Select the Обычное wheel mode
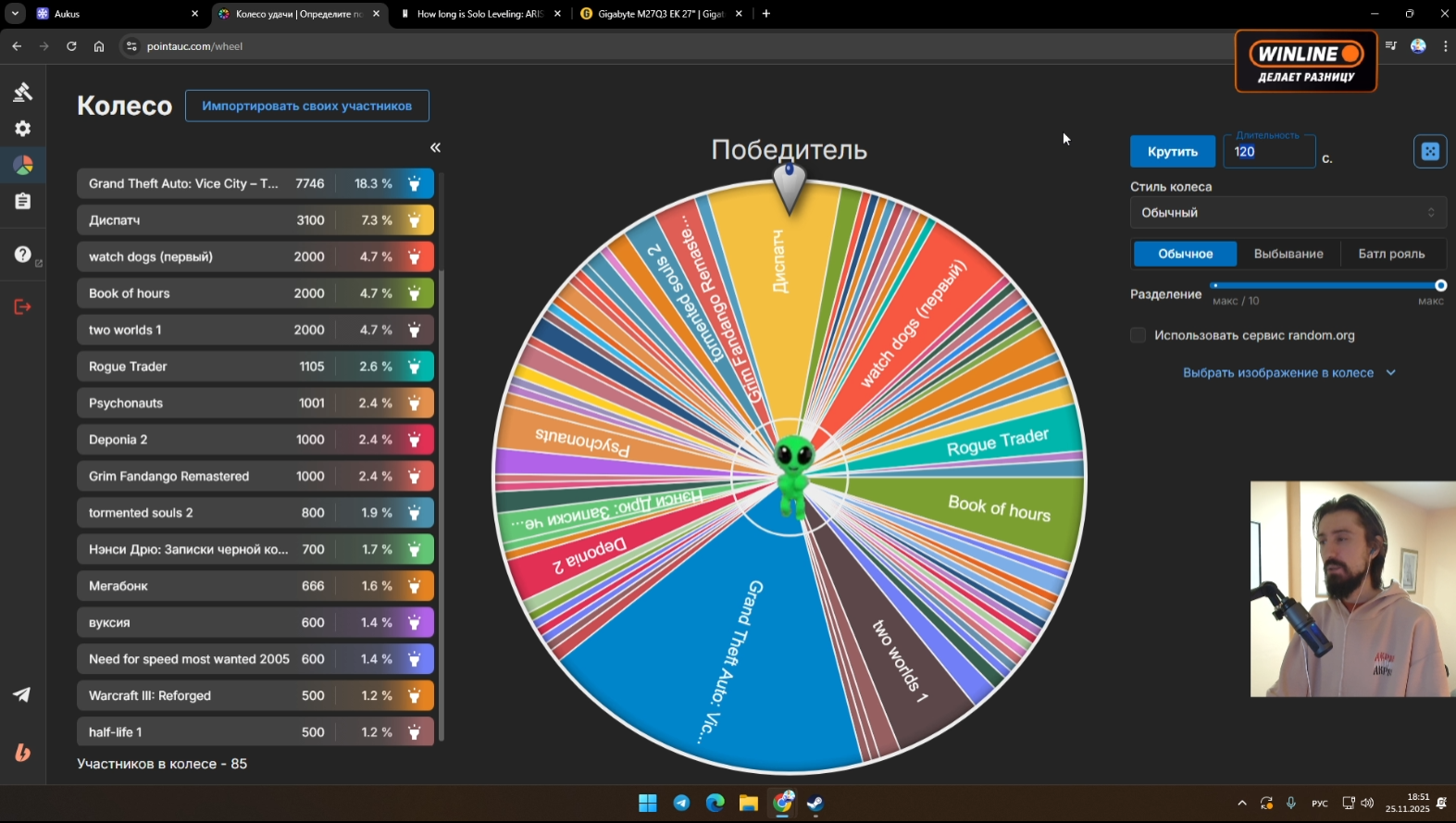The width and height of the screenshot is (1456, 823). (x=1186, y=254)
